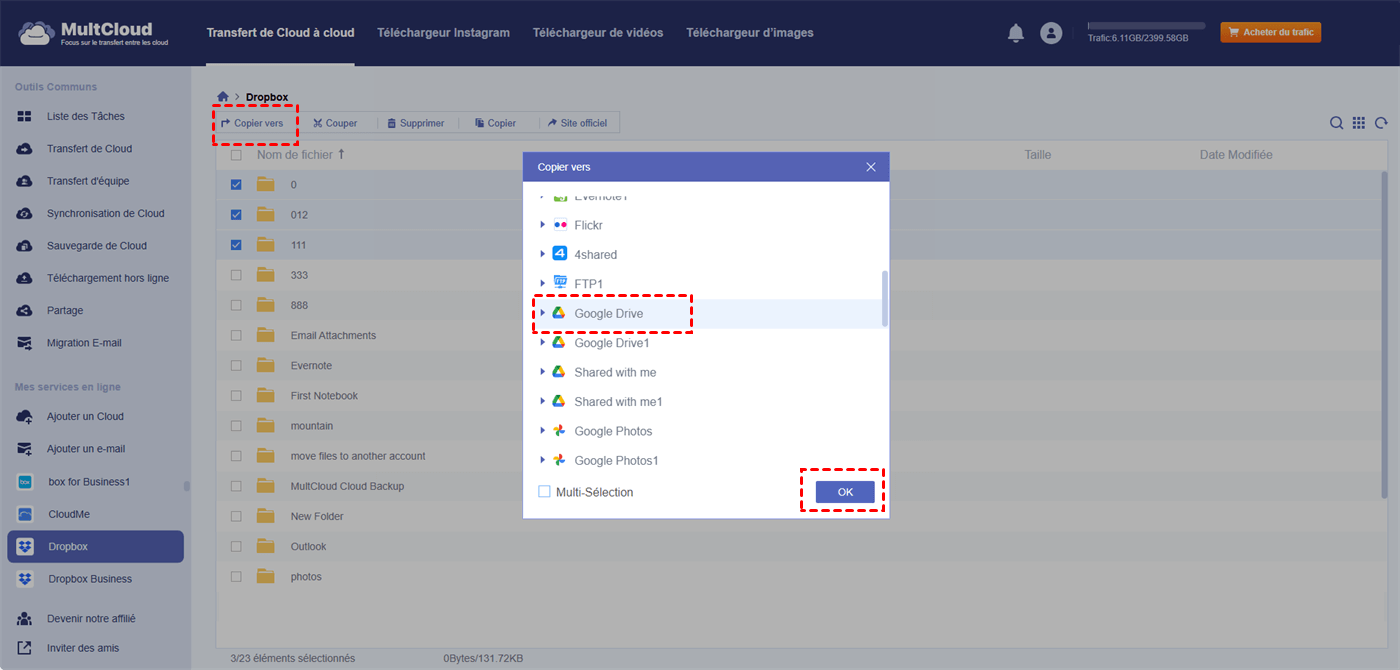Check folder 888 checkbox

pos(236,305)
